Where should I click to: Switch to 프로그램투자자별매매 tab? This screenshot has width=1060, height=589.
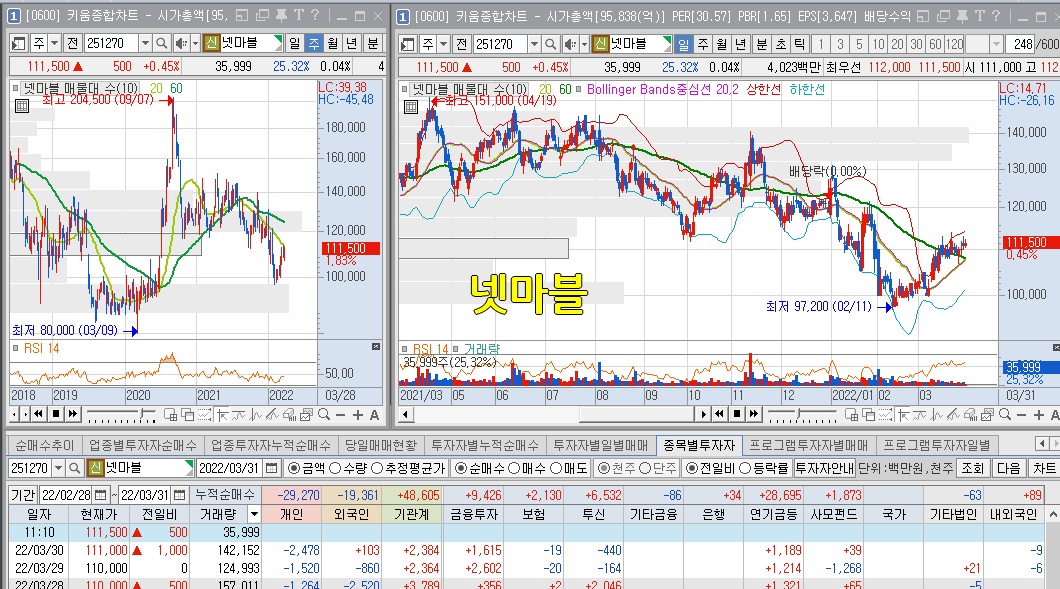point(808,446)
